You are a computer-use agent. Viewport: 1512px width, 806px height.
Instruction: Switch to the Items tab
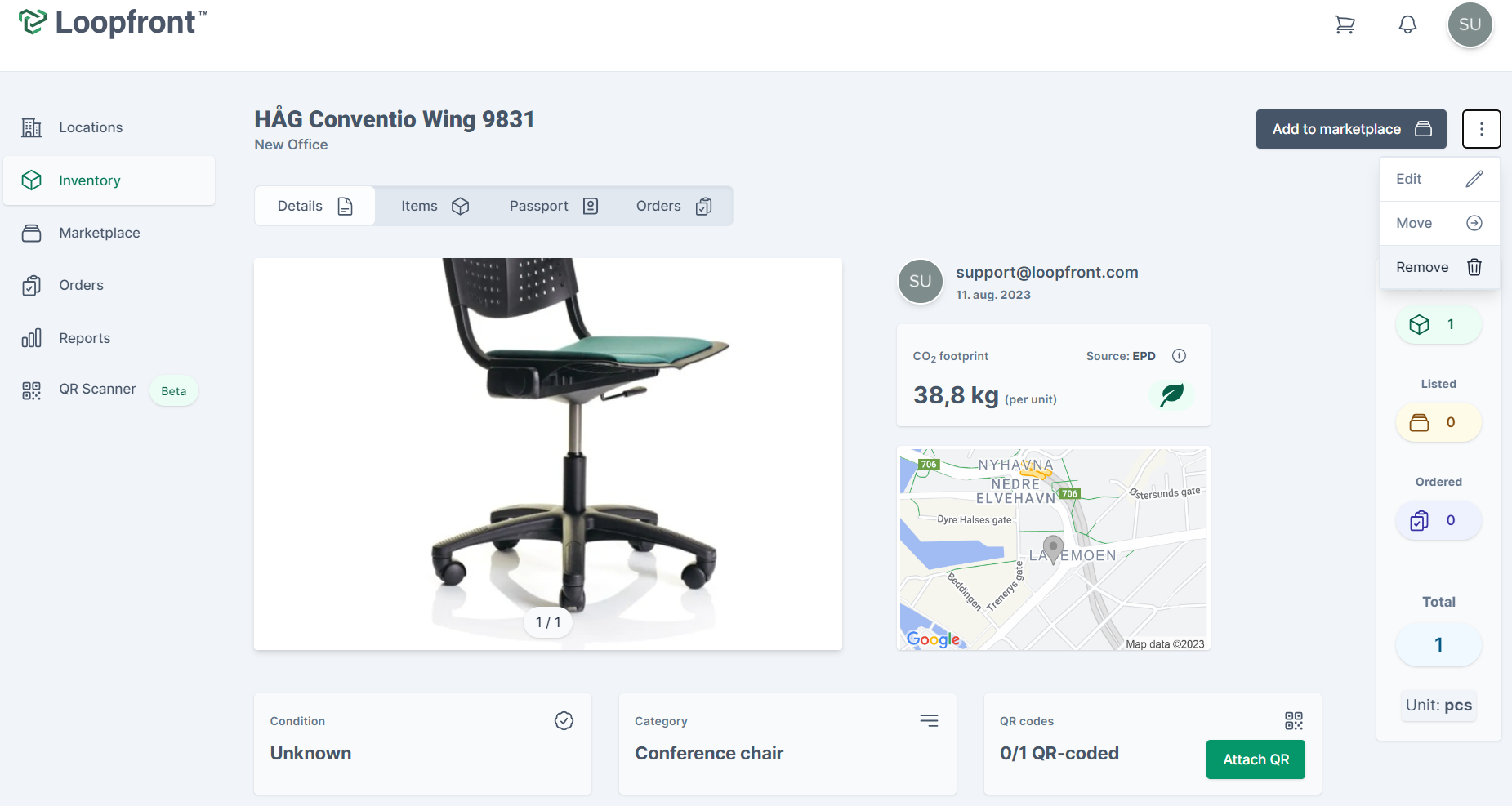click(435, 206)
